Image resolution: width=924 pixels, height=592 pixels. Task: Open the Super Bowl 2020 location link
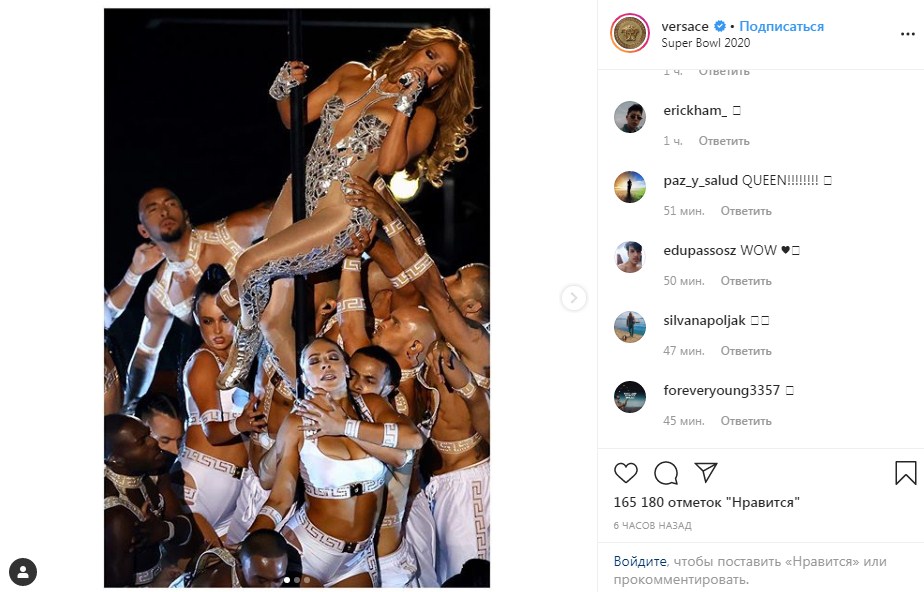pyautogui.click(x=705, y=43)
